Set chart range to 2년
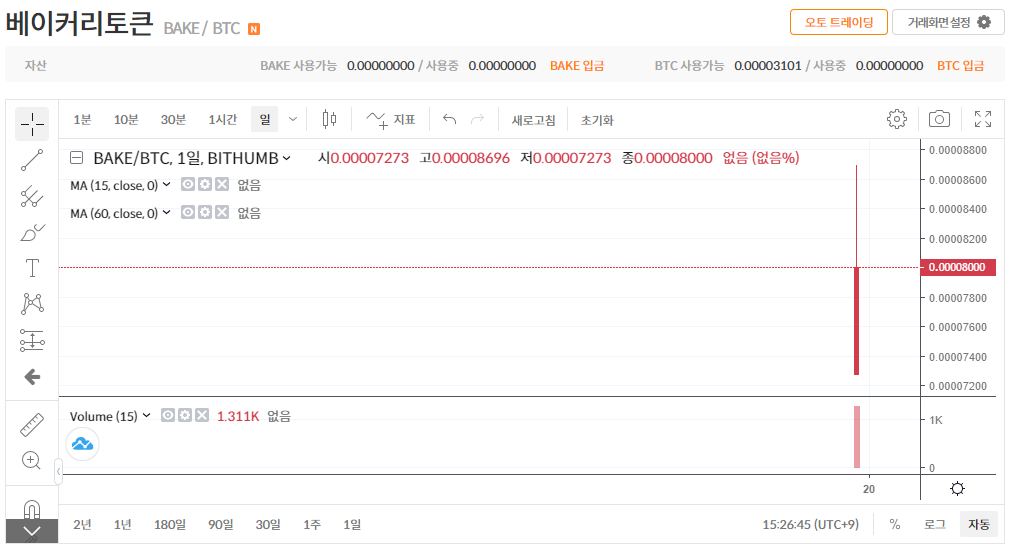 tap(82, 525)
